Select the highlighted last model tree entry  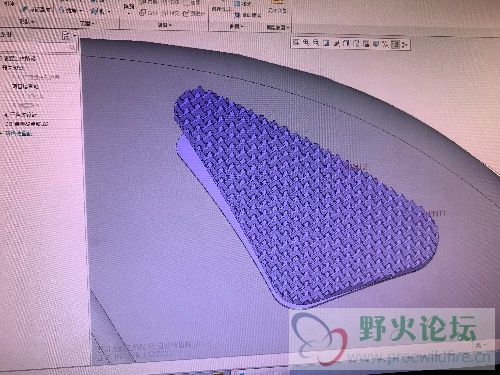(x=19, y=133)
